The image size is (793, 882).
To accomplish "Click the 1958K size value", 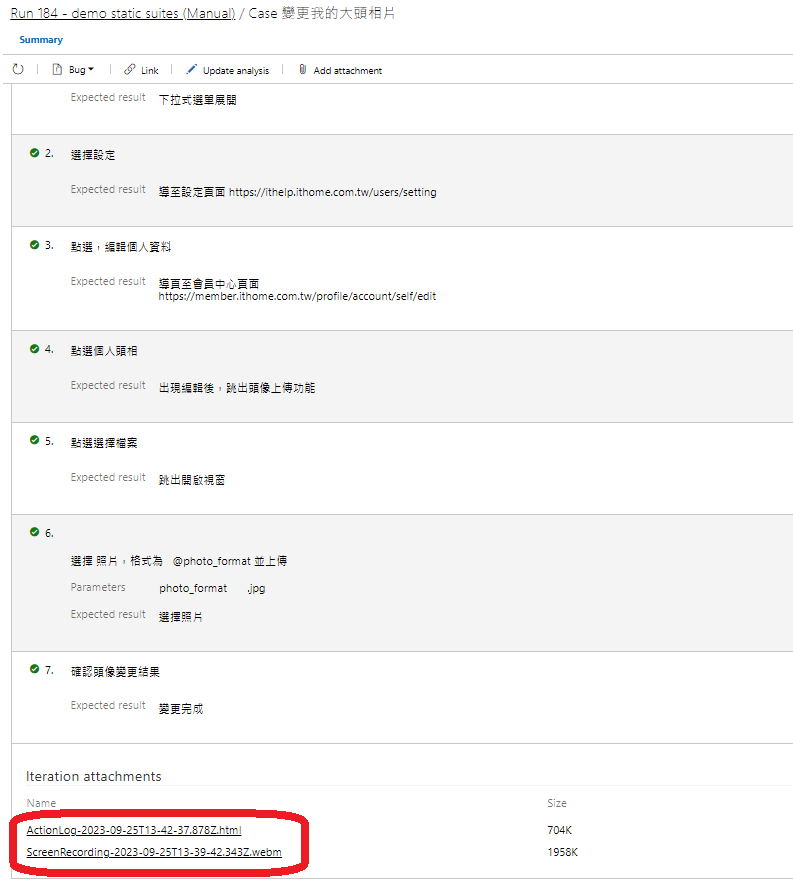I will tap(562, 852).
